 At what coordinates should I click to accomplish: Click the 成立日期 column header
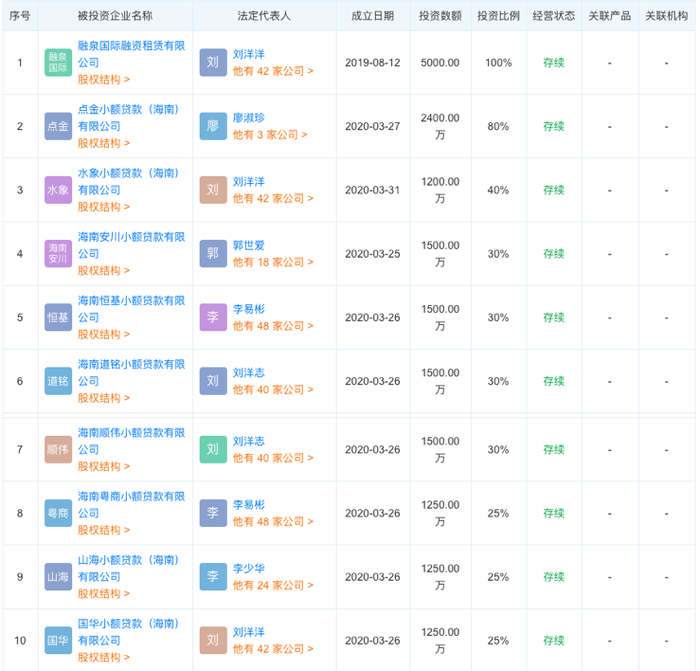coord(372,16)
